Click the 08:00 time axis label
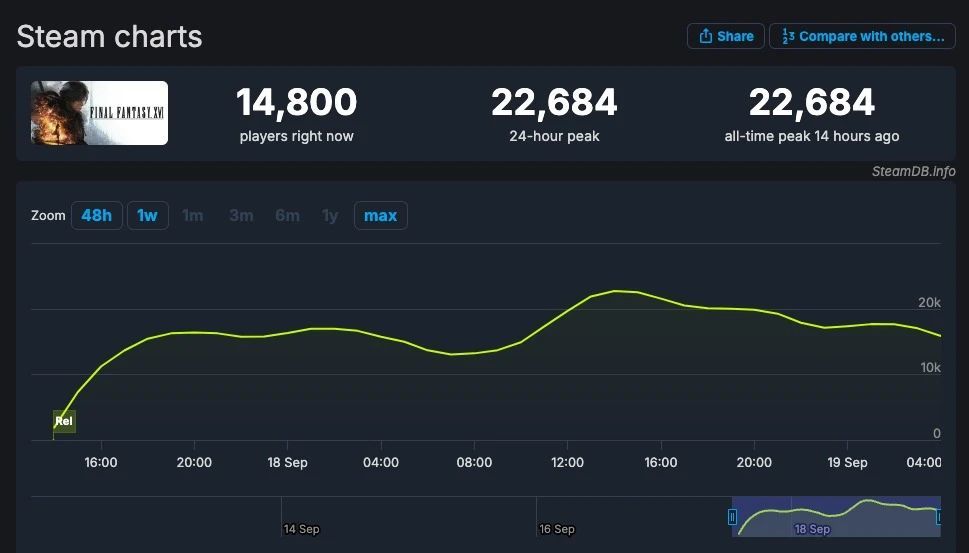Image resolution: width=969 pixels, height=553 pixels. pyautogui.click(x=474, y=463)
